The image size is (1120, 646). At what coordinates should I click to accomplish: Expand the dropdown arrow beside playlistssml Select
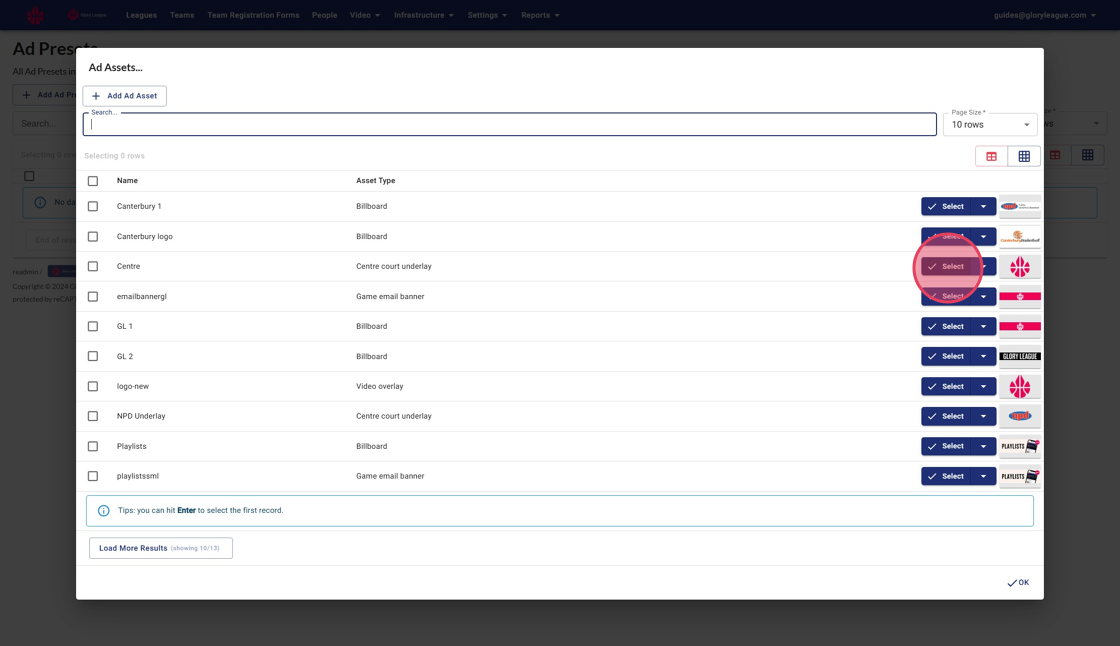pos(984,476)
